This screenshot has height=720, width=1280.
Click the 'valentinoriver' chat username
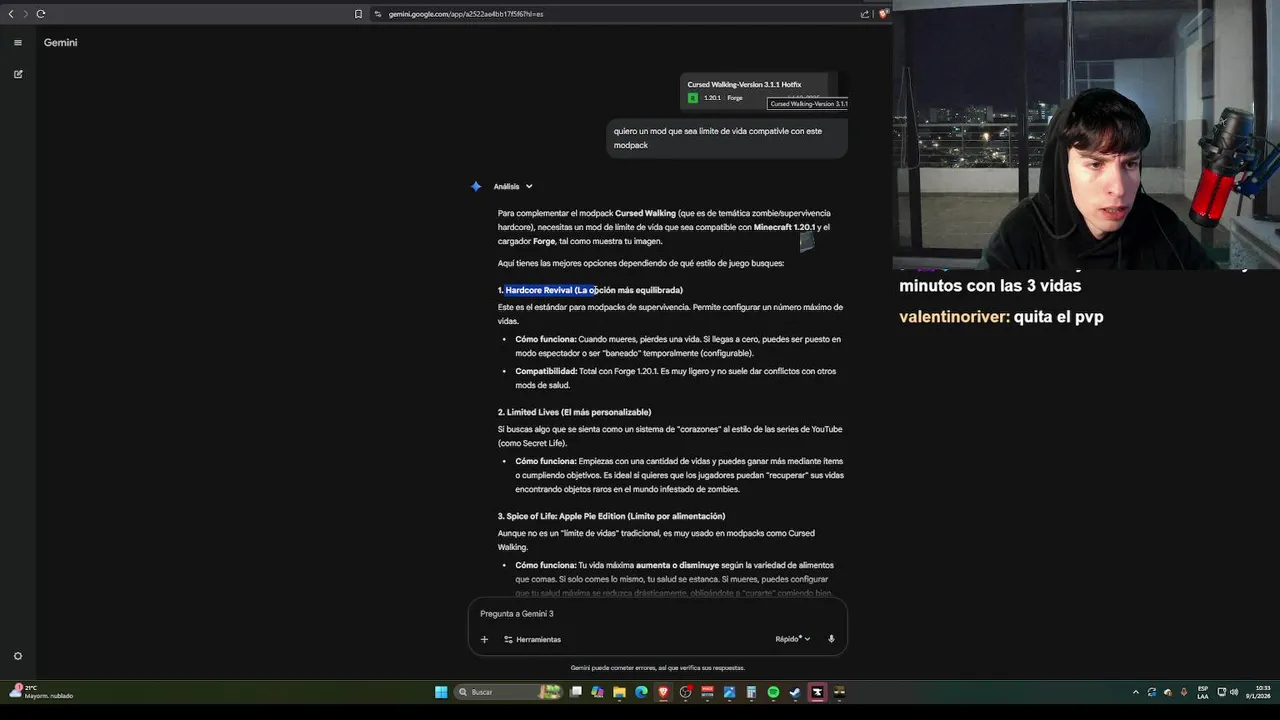pos(954,317)
